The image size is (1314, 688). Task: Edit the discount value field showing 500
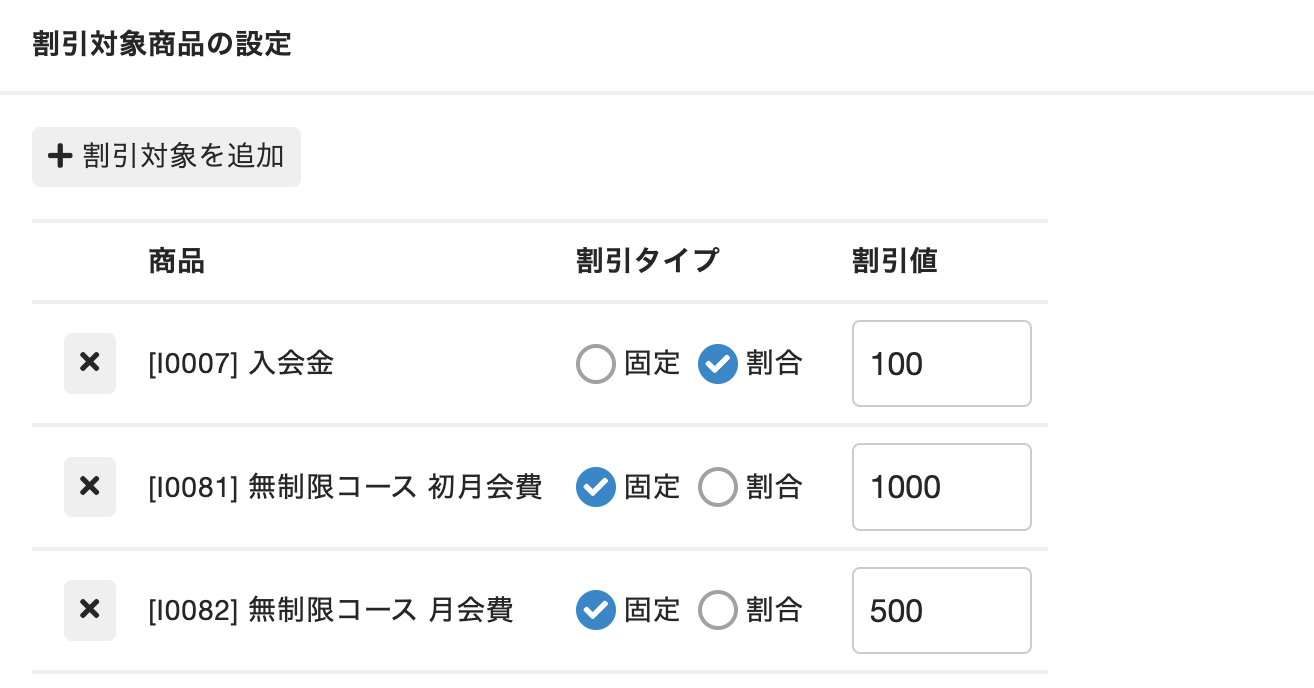pyautogui.click(x=941, y=610)
